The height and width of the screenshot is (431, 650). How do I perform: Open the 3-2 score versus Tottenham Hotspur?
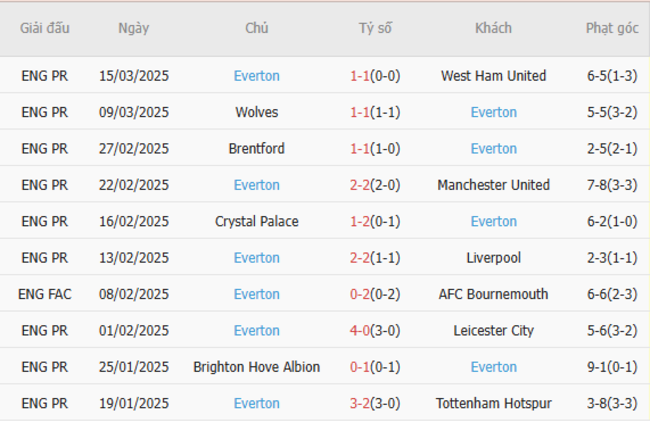coord(360,403)
